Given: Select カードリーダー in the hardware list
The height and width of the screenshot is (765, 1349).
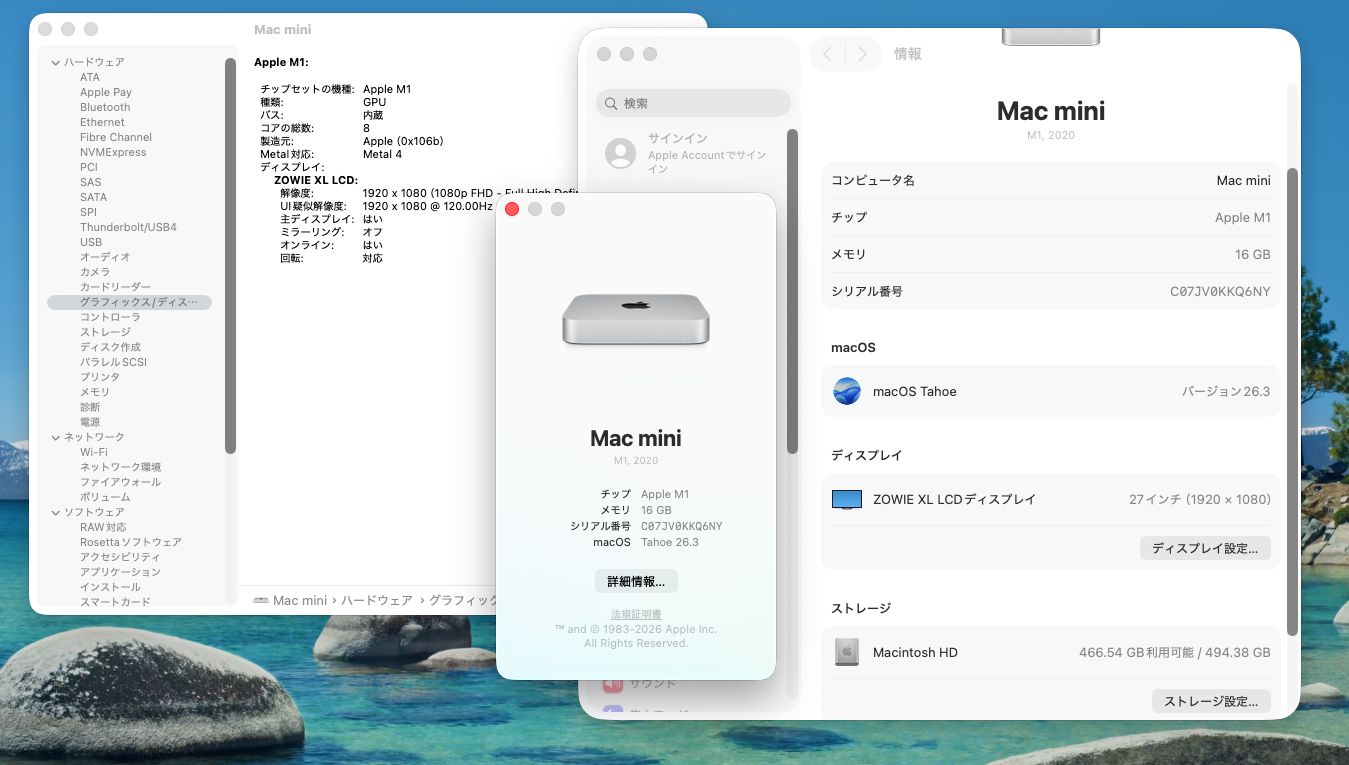Looking at the screenshot, I should [x=116, y=287].
